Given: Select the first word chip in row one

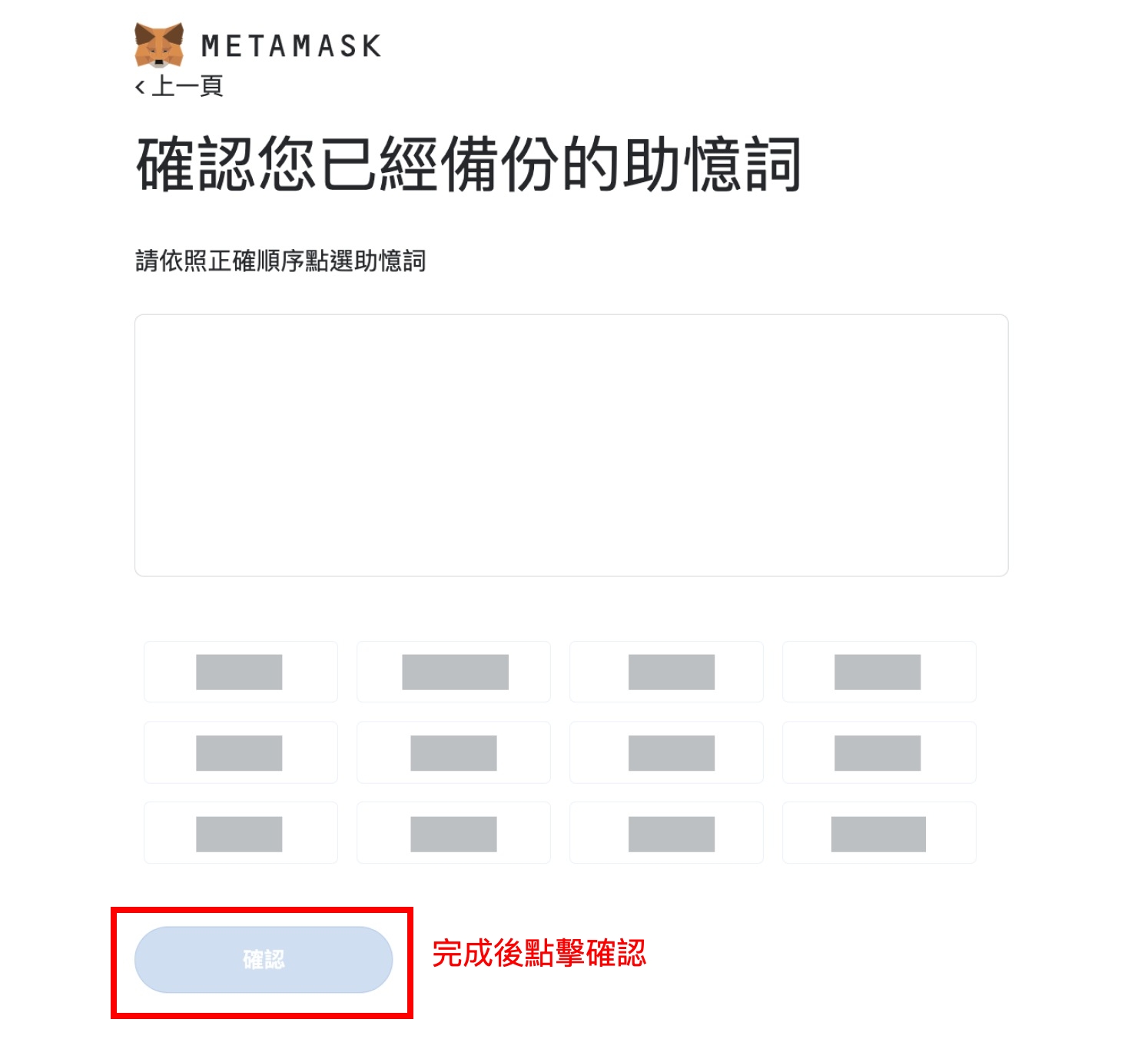Looking at the screenshot, I should [x=241, y=672].
